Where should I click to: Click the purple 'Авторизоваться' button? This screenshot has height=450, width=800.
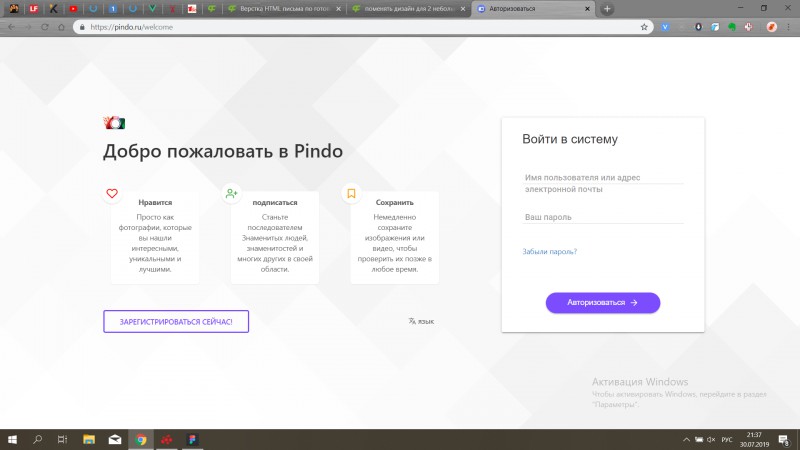603,303
